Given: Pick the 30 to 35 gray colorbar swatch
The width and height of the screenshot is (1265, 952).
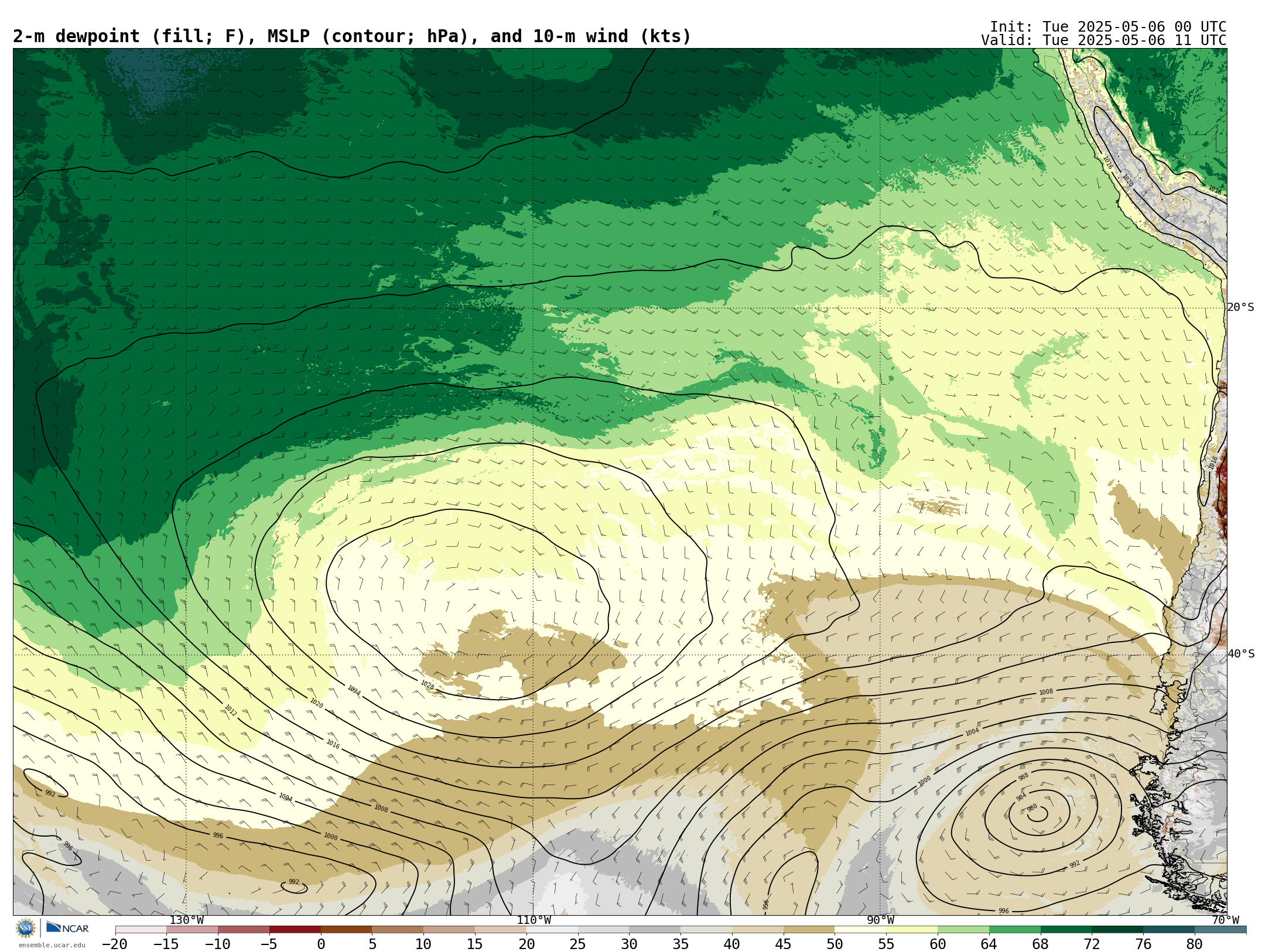Looking at the screenshot, I should click(x=655, y=930).
